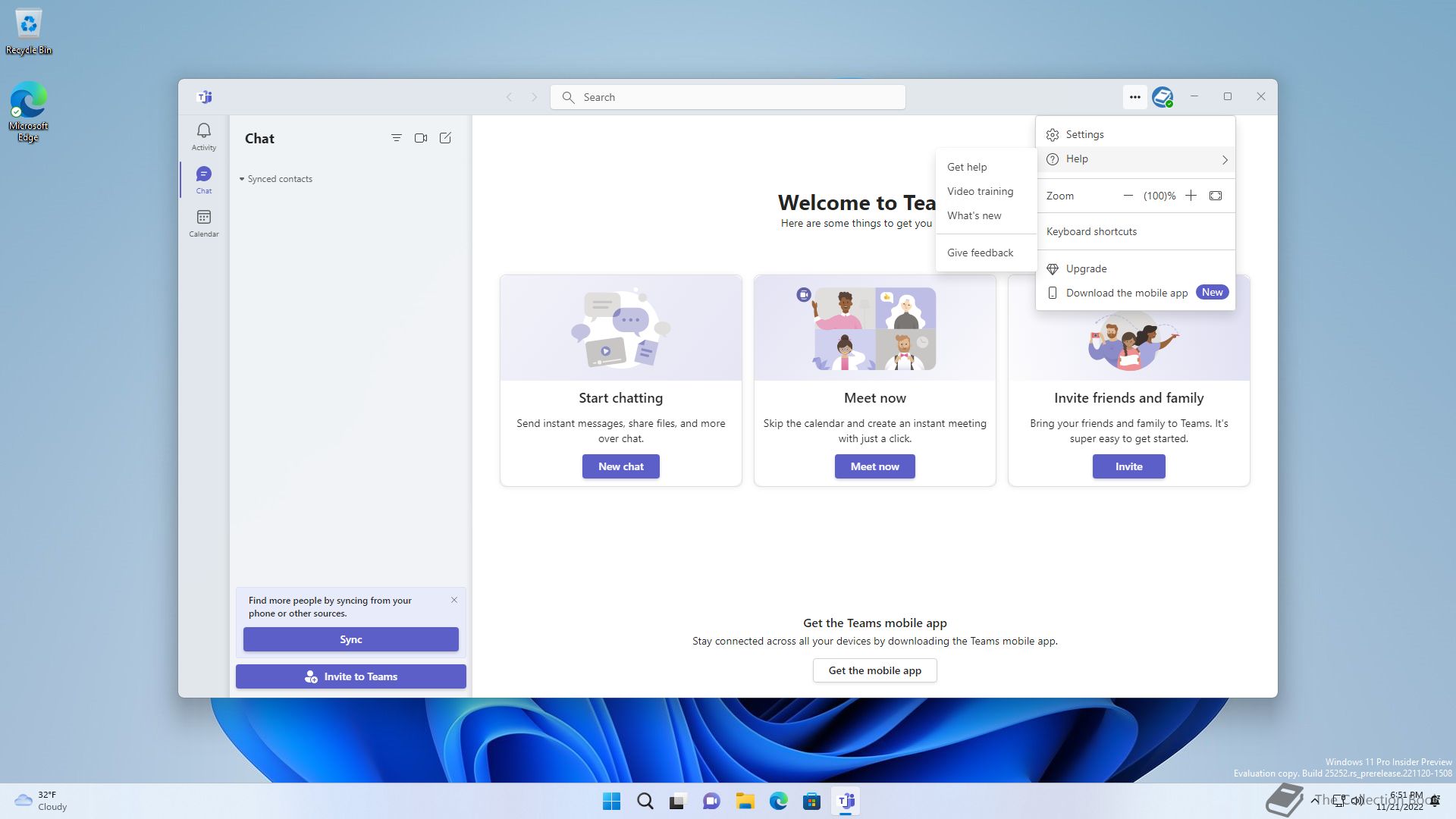The width and height of the screenshot is (1456, 819).
Task: Click the three-dots more options button
Action: 1134,97
